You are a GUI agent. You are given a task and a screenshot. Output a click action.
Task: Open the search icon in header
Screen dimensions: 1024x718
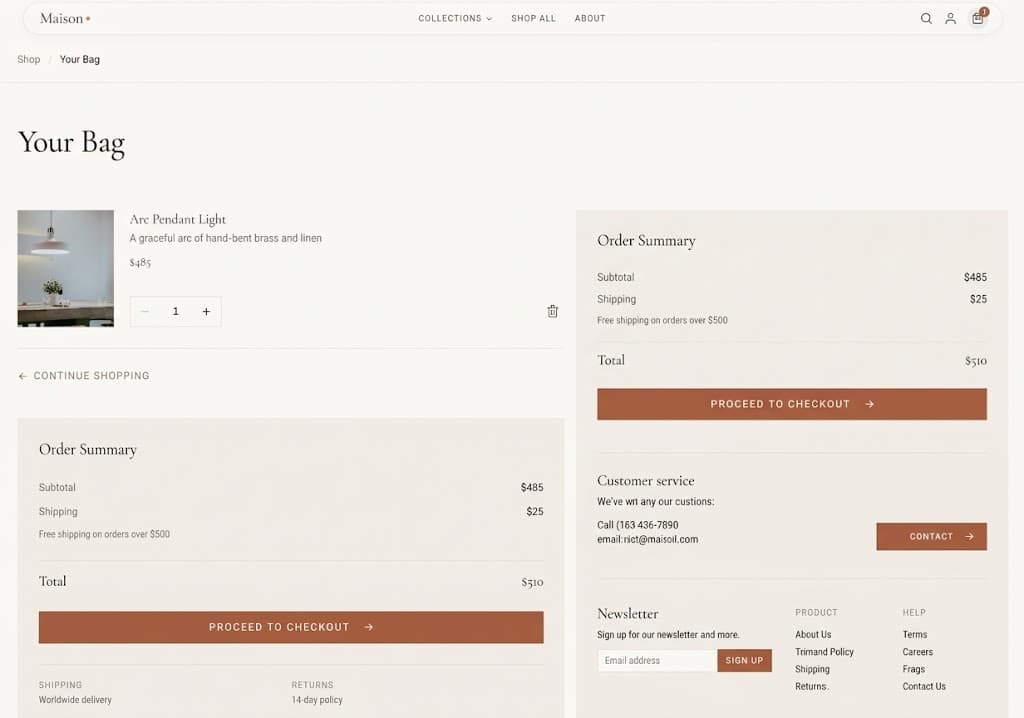[926, 18]
